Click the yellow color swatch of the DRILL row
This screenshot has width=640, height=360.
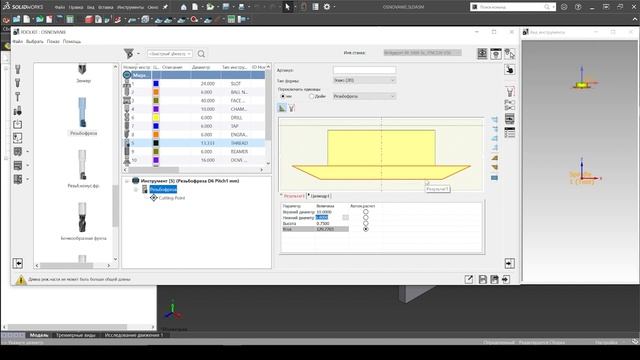coord(156,118)
